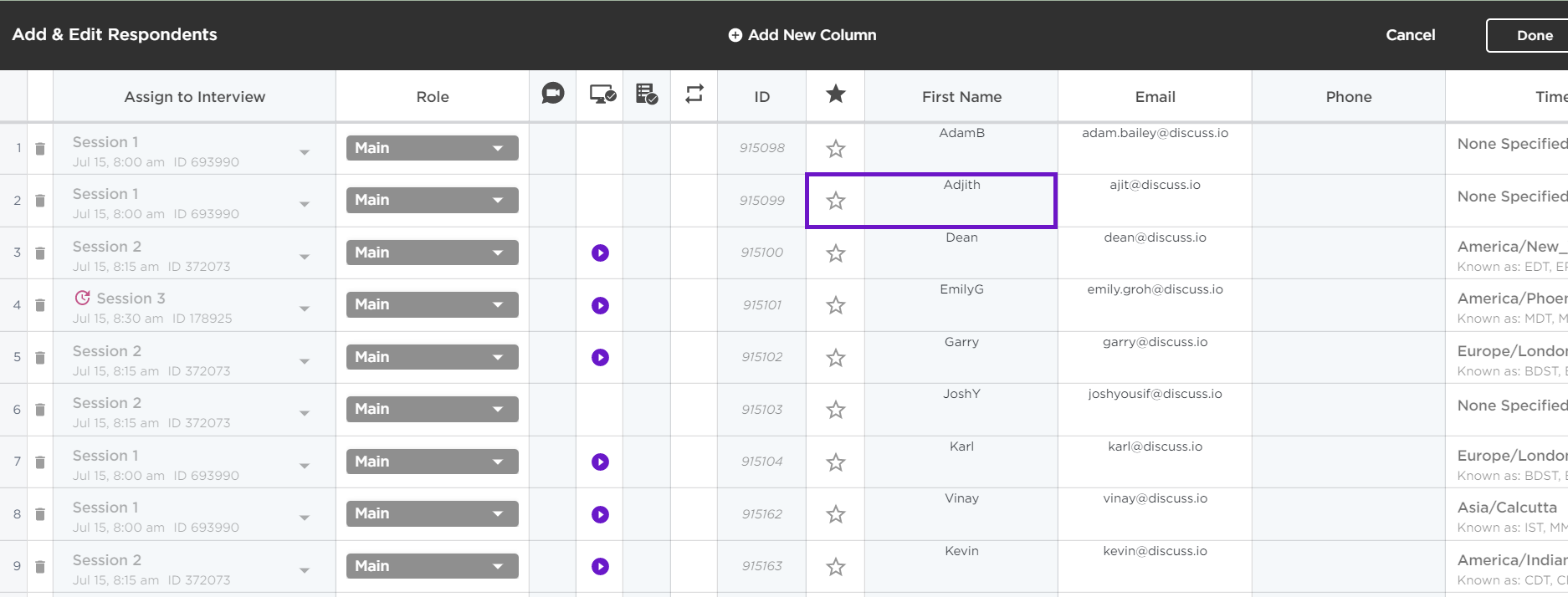Click the repeat arrows column header icon
Screen dimensions: 1568x597
coord(694,94)
